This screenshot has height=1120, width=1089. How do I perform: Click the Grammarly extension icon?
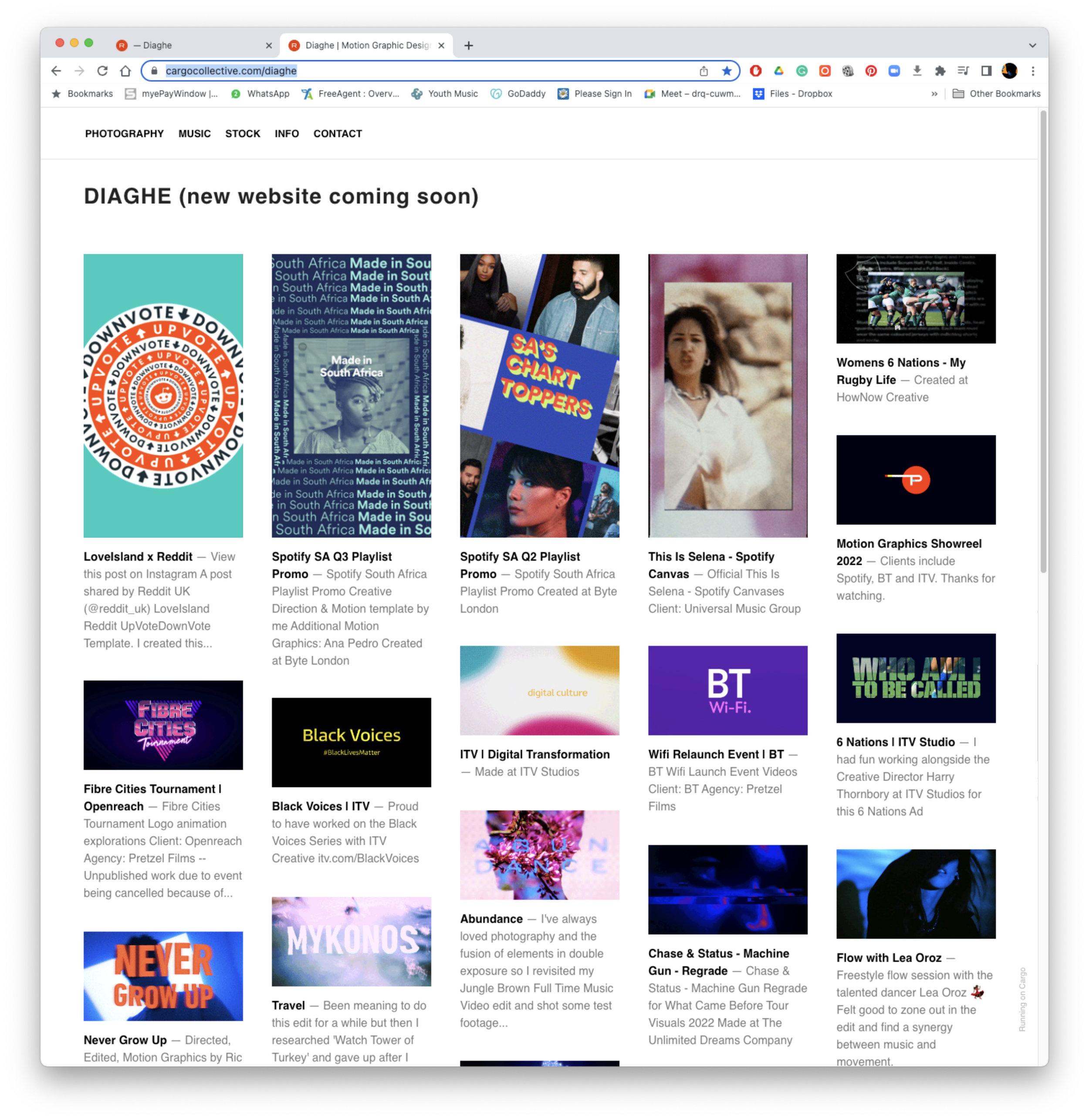[802, 71]
